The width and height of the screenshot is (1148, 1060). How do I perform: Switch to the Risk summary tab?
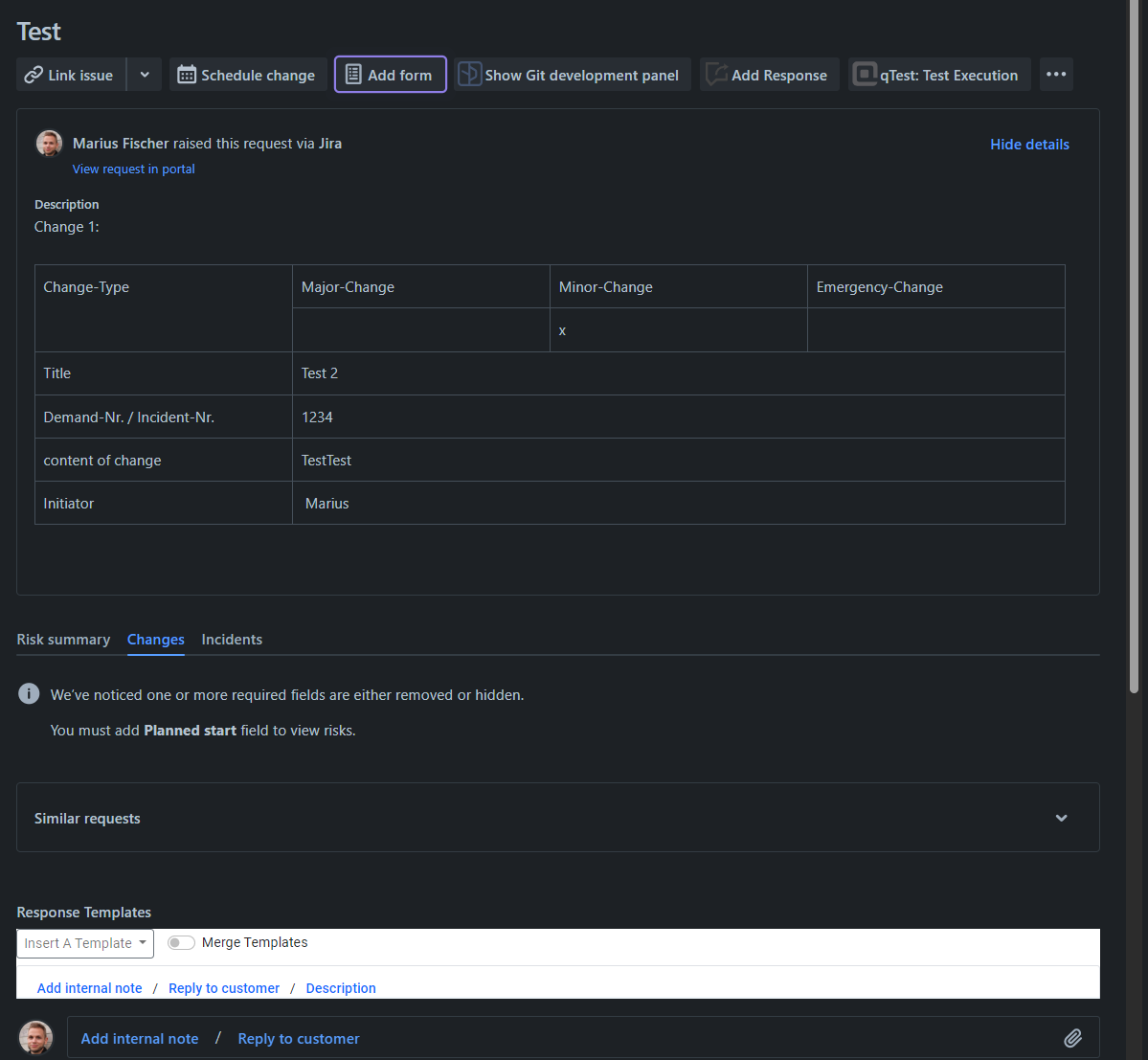tap(63, 639)
